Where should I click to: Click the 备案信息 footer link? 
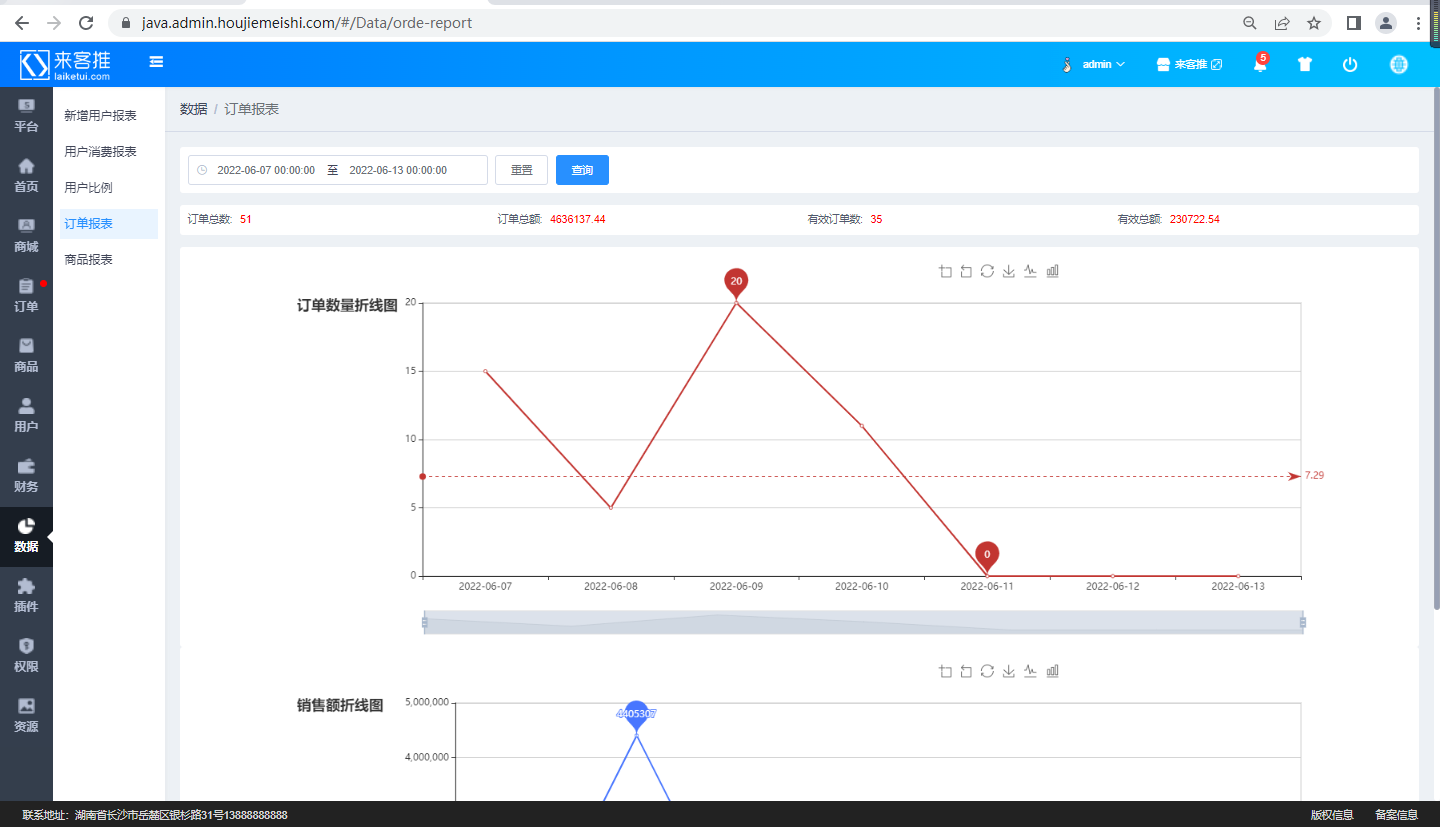(x=1396, y=815)
